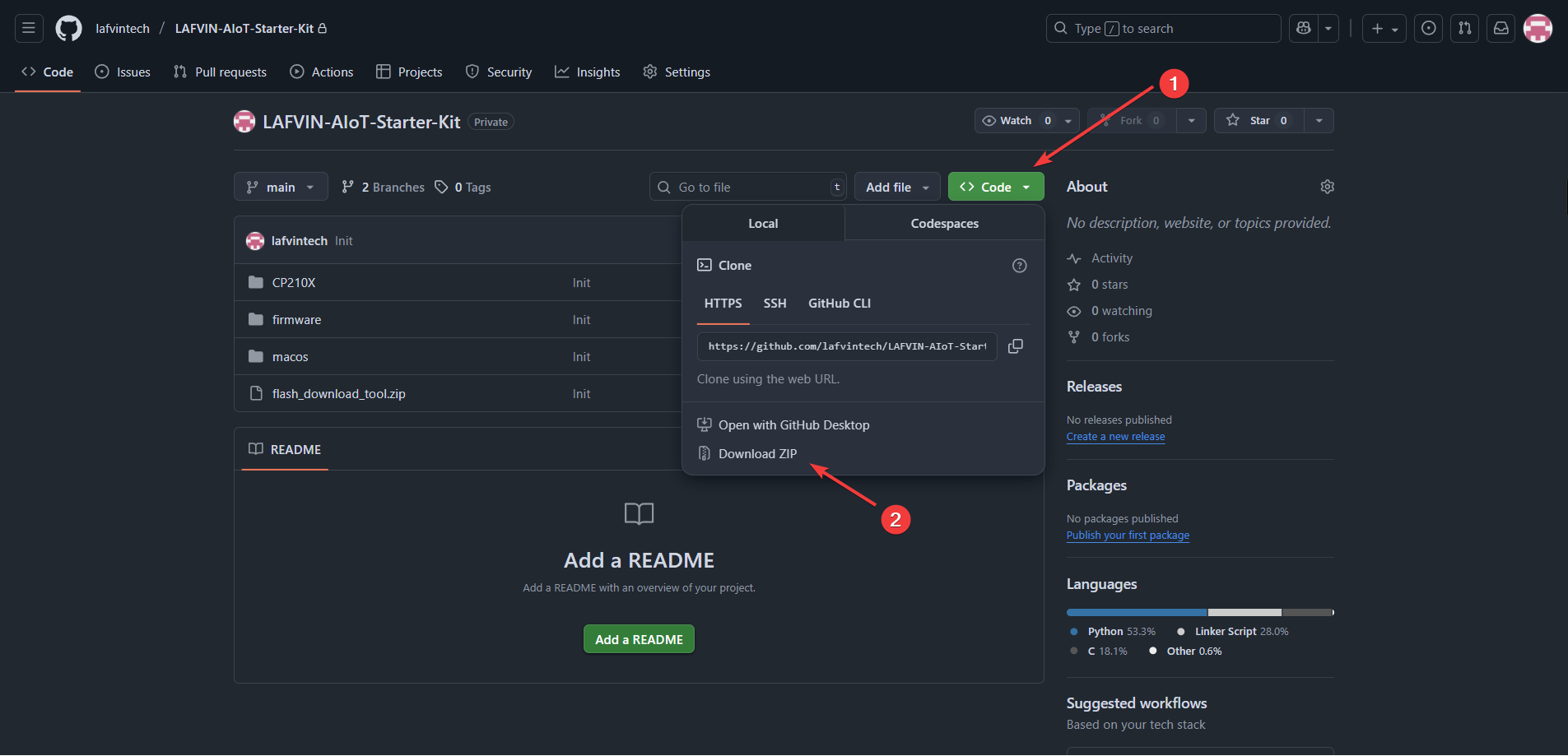The height and width of the screenshot is (756, 1568).
Task: Click the flash_download_tool.zip file icon
Action: (x=256, y=393)
